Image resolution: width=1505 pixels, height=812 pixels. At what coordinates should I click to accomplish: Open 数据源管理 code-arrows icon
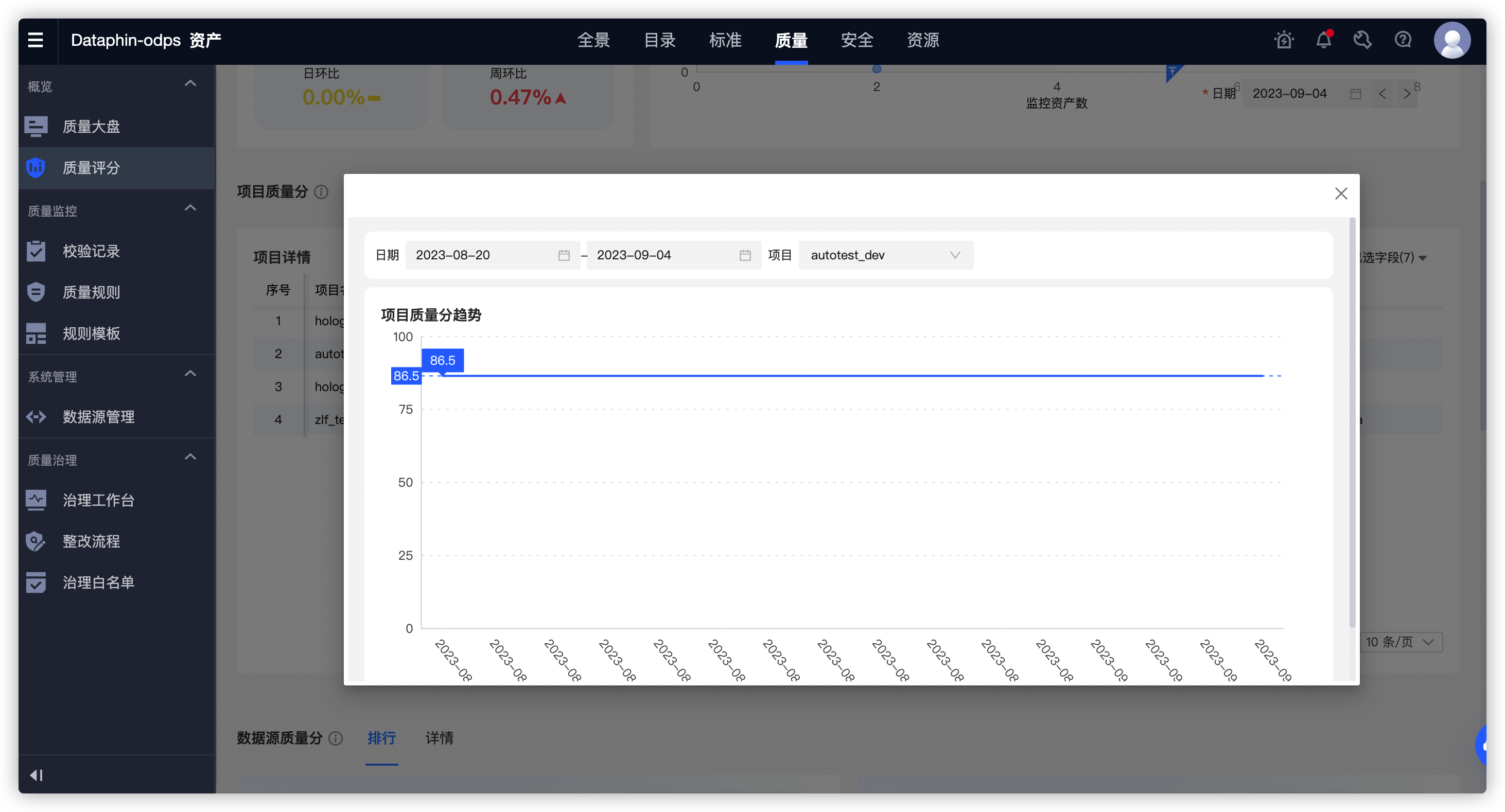click(36, 416)
